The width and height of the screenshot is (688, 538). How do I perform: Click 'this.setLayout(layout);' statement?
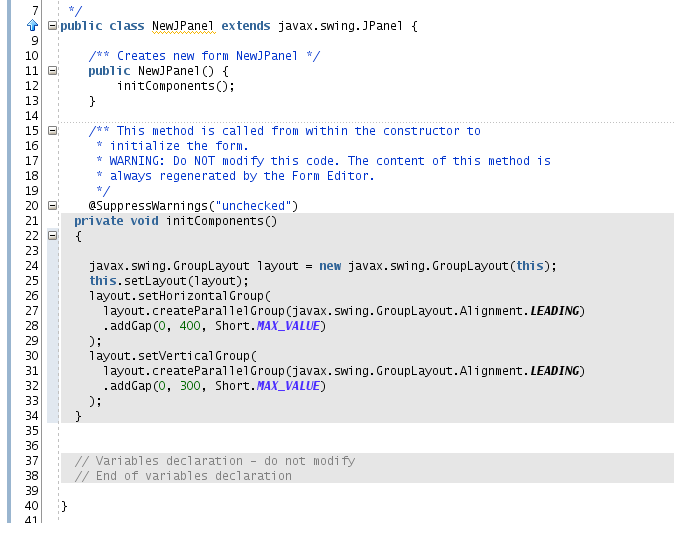pos(169,281)
